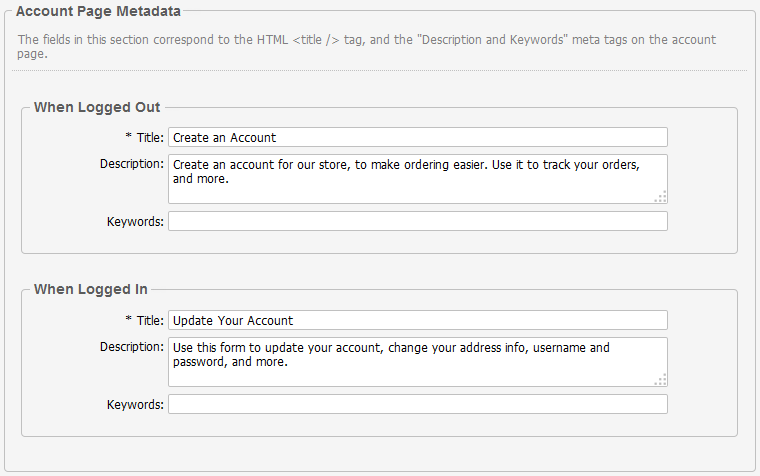Grab the resize handle of the logged-in Description box
Screen dimensions: 760x476
[x=660, y=380]
